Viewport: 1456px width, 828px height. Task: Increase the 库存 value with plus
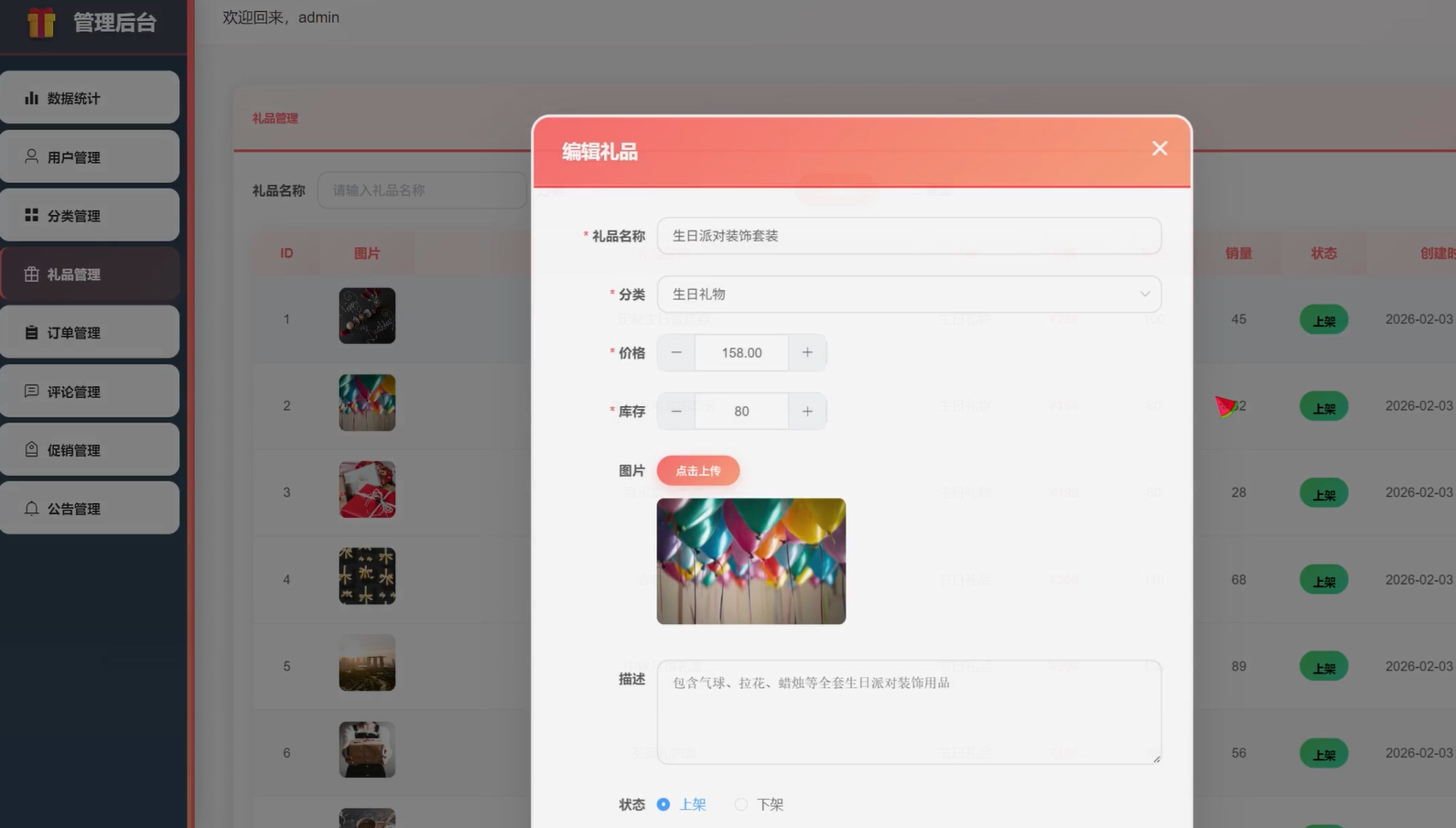point(807,412)
